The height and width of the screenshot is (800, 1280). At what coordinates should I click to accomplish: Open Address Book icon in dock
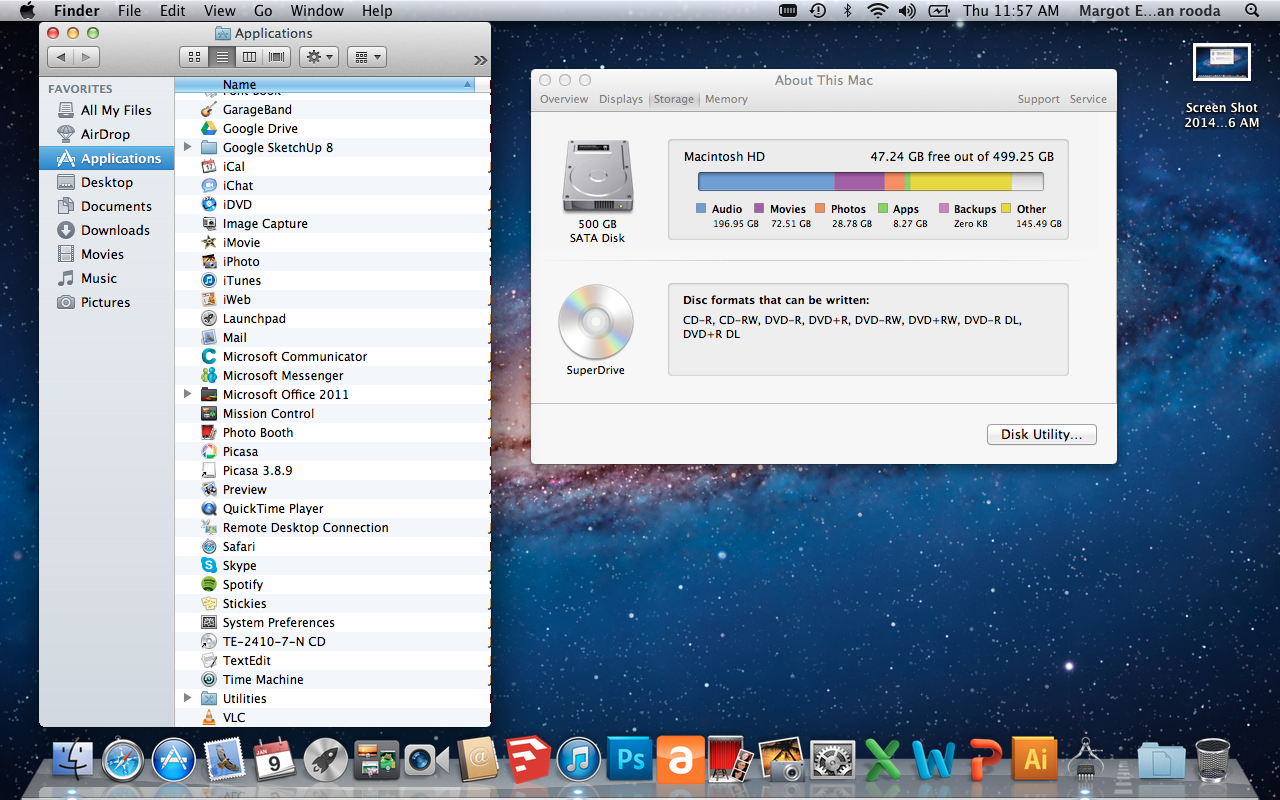click(x=478, y=760)
